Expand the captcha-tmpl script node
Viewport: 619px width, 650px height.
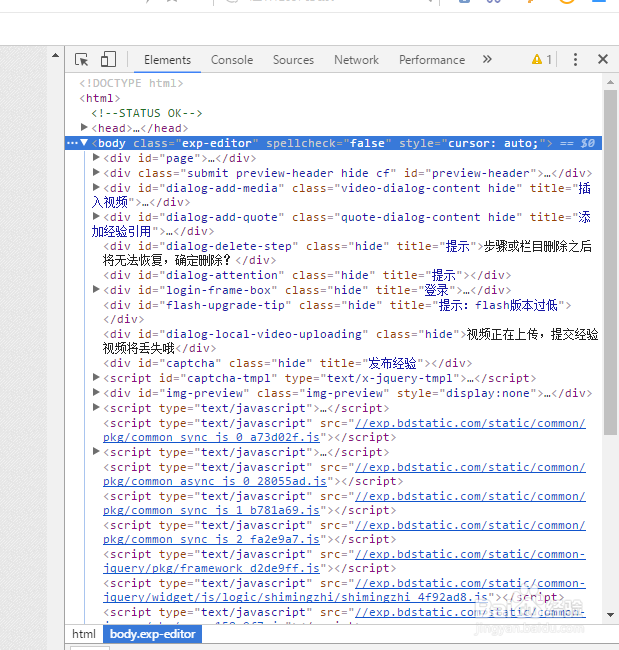pos(96,377)
